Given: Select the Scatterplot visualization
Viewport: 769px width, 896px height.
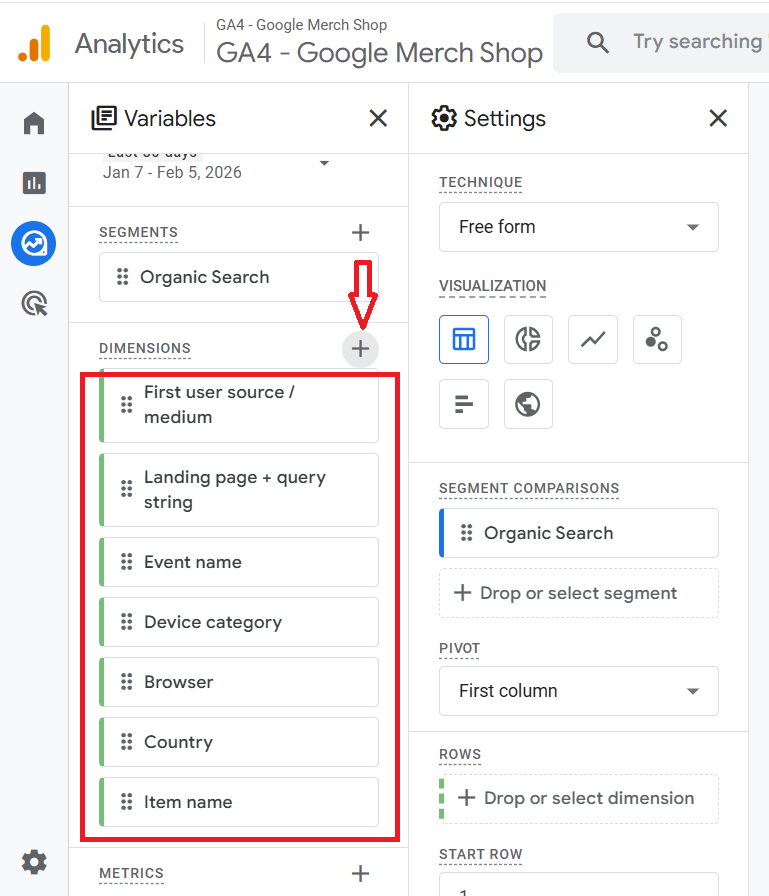Looking at the screenshot, I should (657, 339).
